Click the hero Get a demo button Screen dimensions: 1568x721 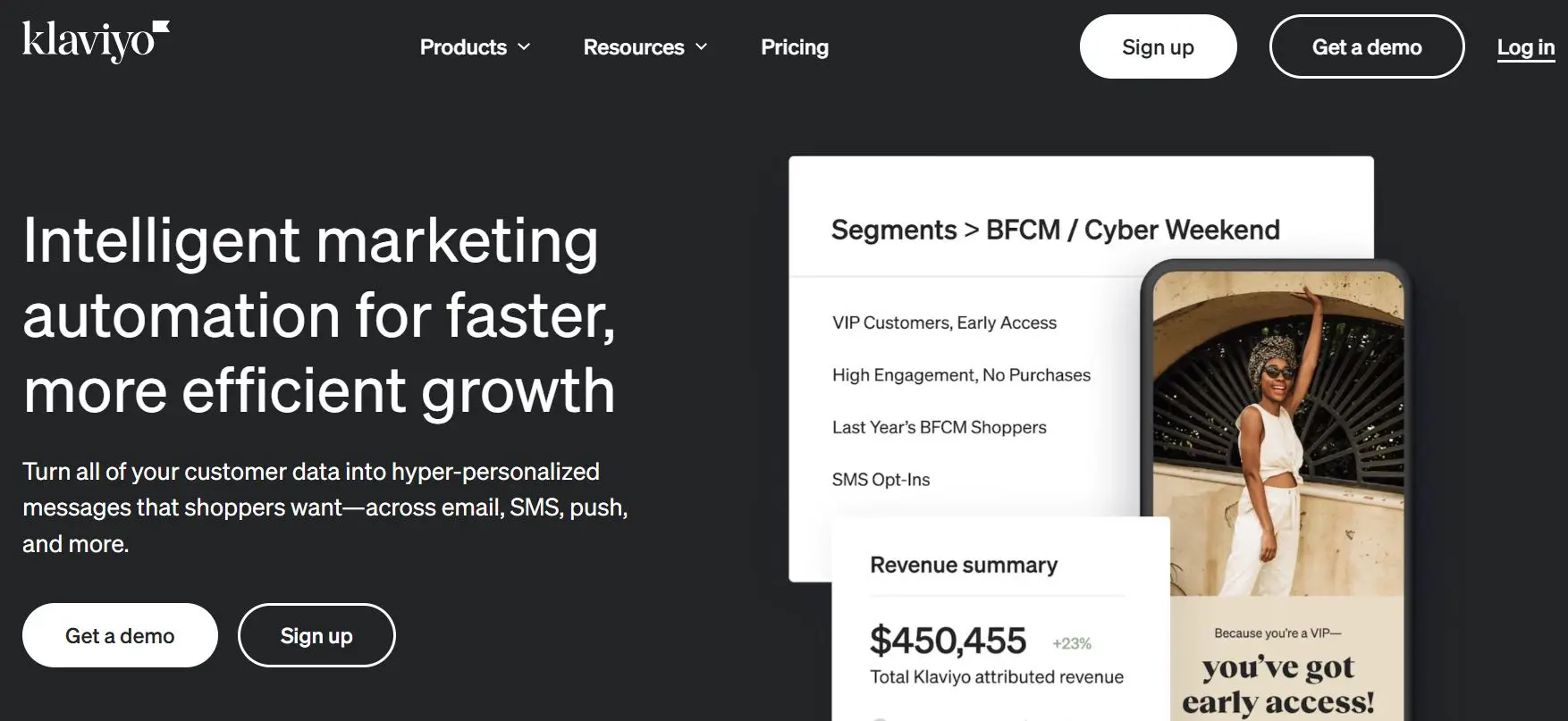[120, 635]
